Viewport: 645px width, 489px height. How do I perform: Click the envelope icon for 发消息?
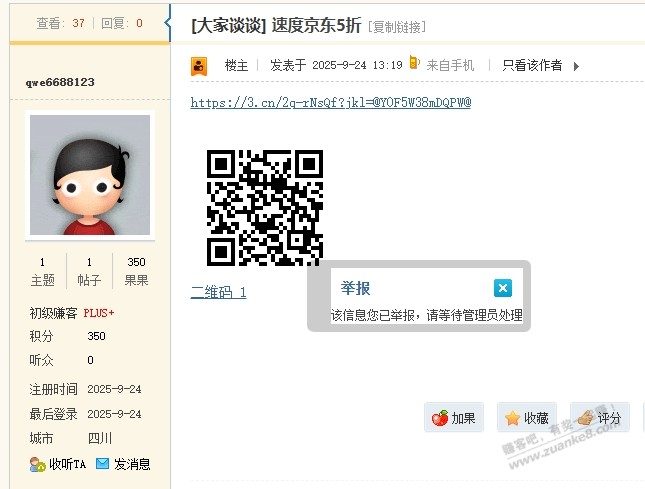pyautogui.click(x=102, y=464)
